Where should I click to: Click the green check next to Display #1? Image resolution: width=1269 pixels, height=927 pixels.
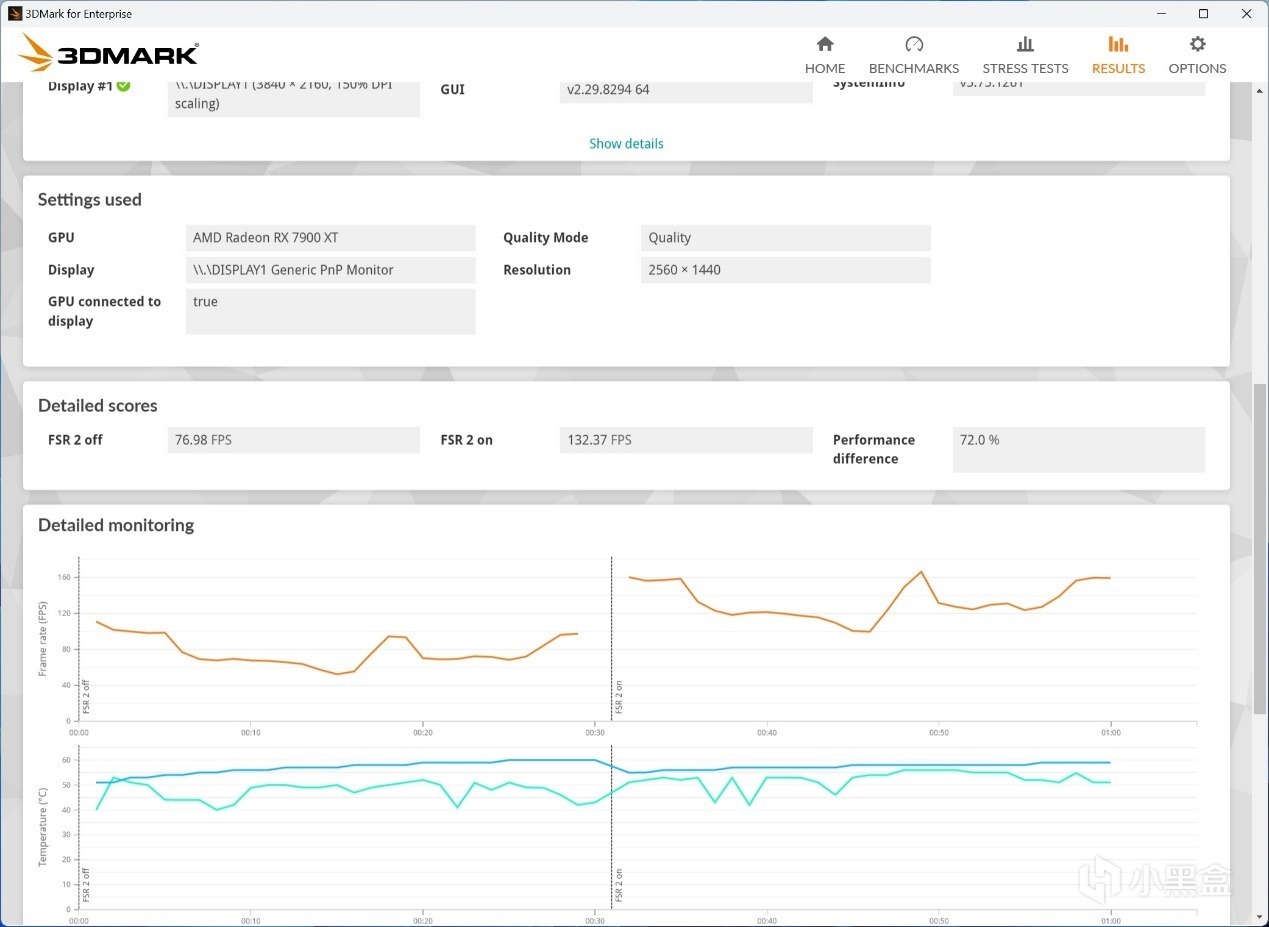click(123, 86)
